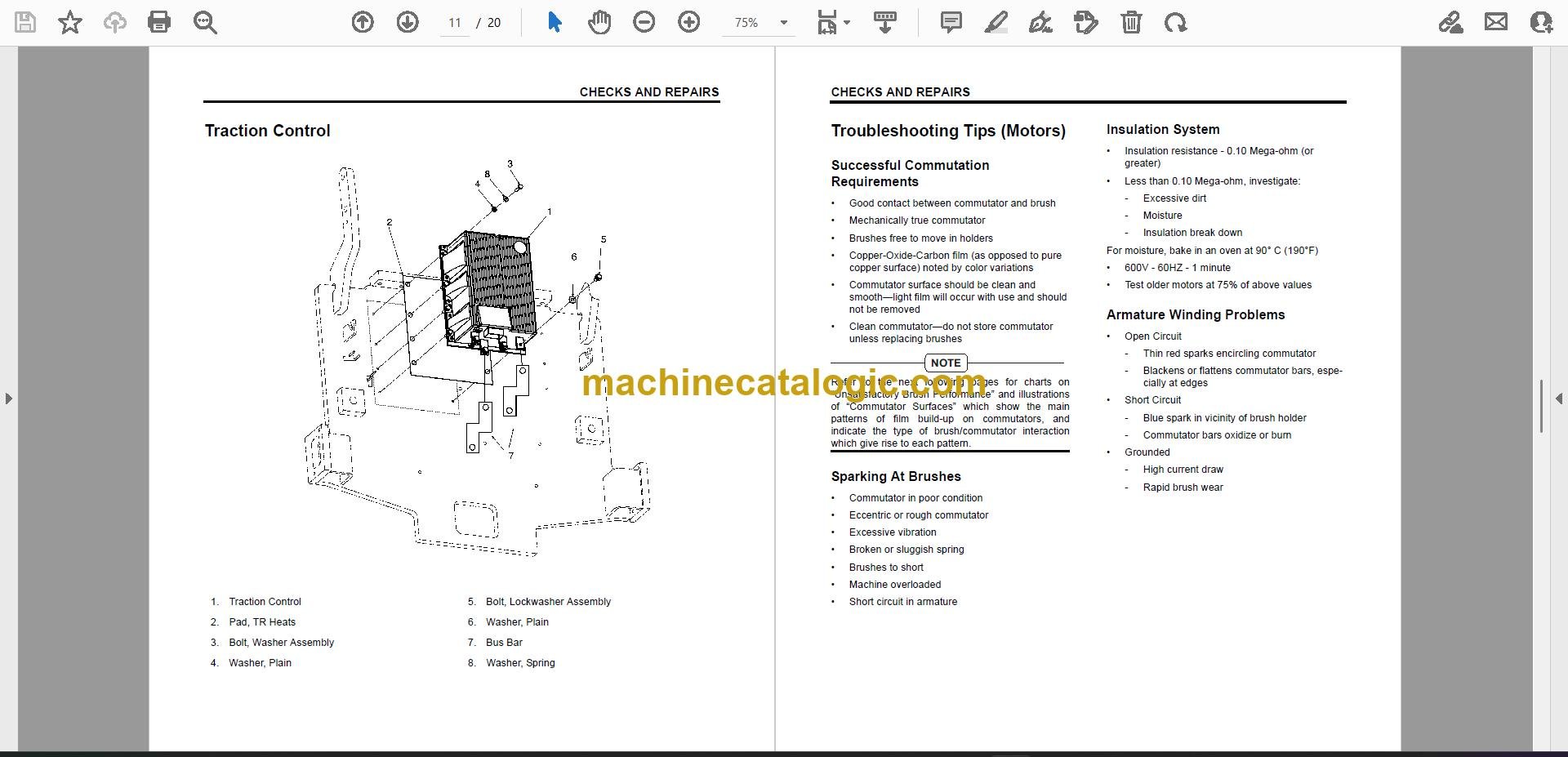
Task: Click text Mechanically true commutator
Action: 917,220
